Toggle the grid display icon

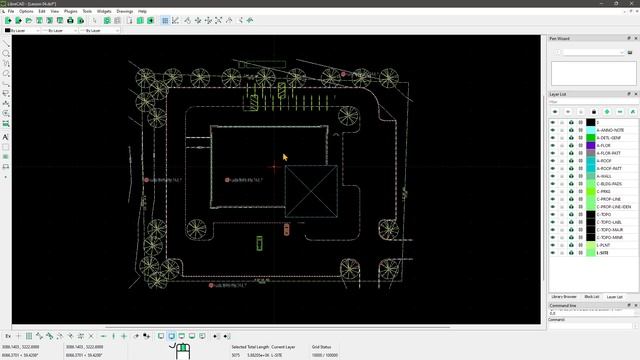[x=165, y=20]
